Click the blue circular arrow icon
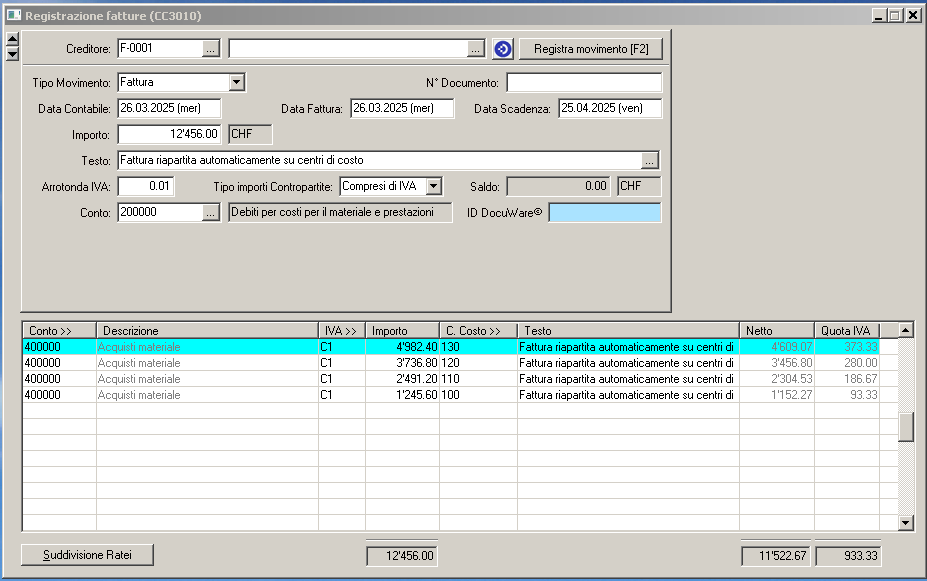This screenshot has width=927, height=581. click(502, 49)
